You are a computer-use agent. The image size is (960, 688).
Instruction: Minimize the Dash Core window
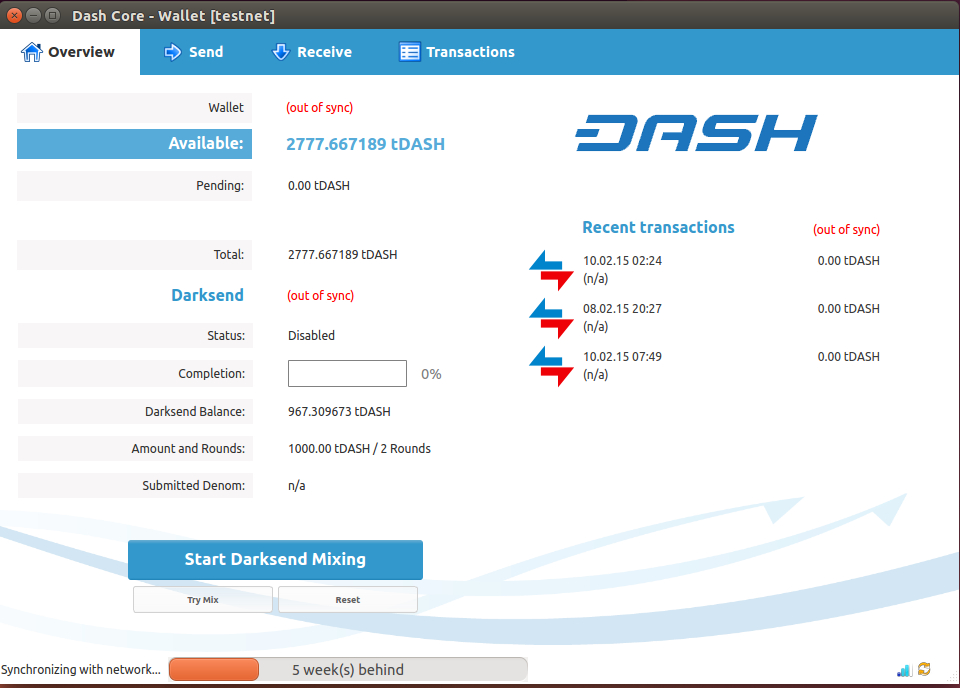coord(34,15)
